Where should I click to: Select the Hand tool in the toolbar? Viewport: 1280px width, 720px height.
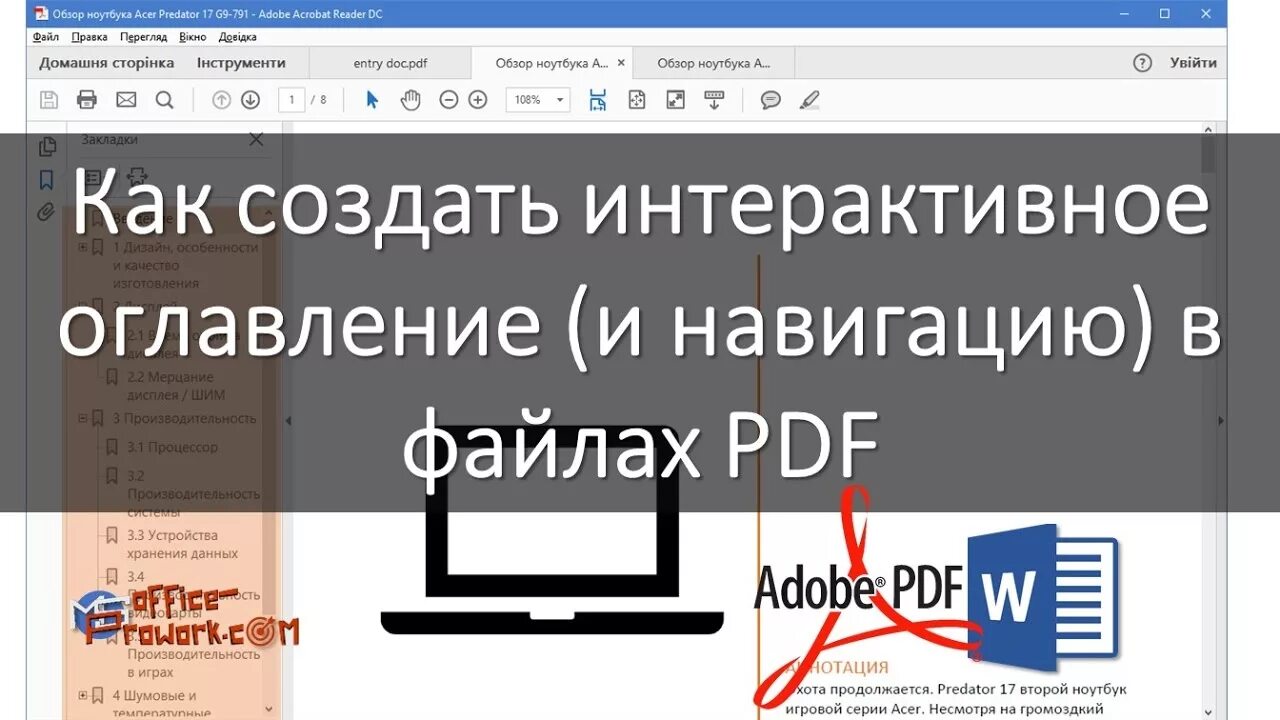point(410,99)
